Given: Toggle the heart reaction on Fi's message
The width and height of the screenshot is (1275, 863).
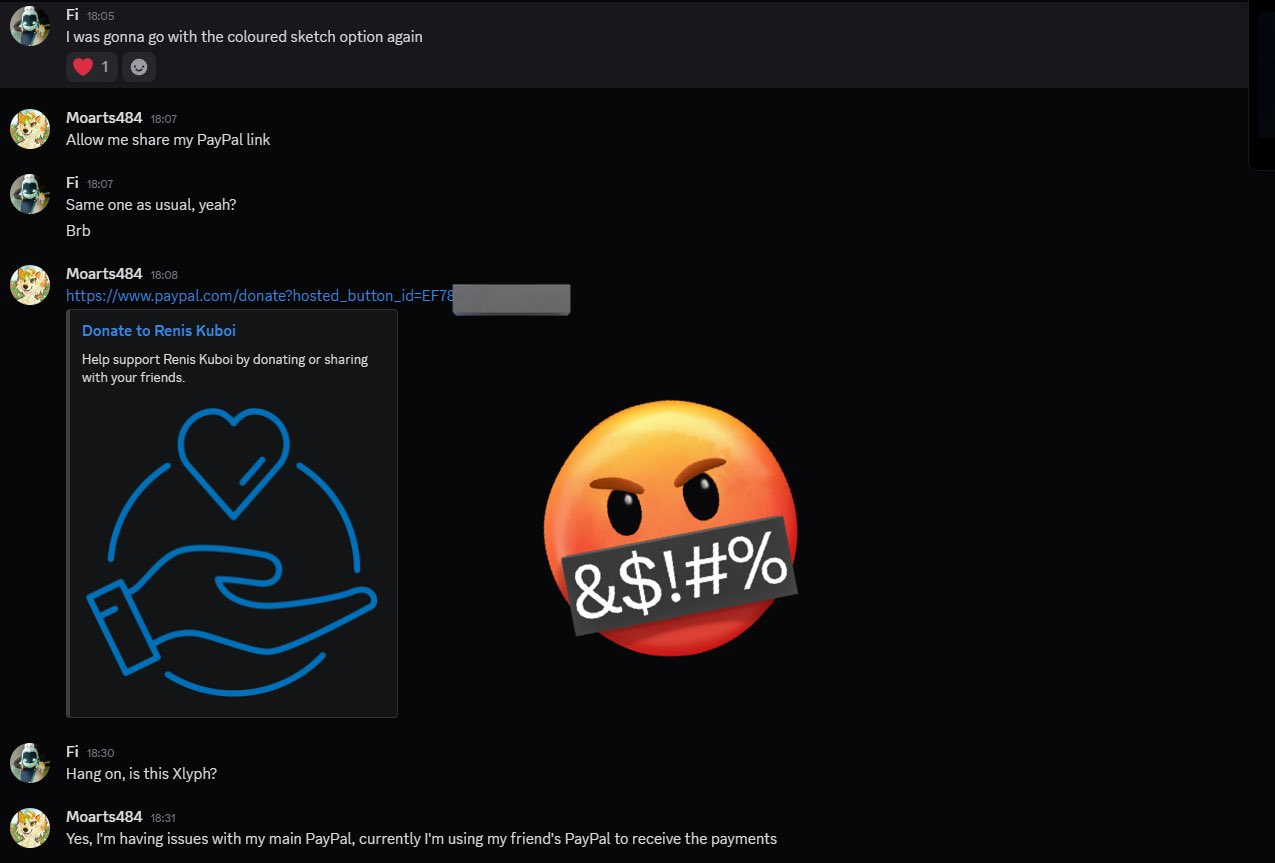Looking at the screenshot, I should click(92, 67).
